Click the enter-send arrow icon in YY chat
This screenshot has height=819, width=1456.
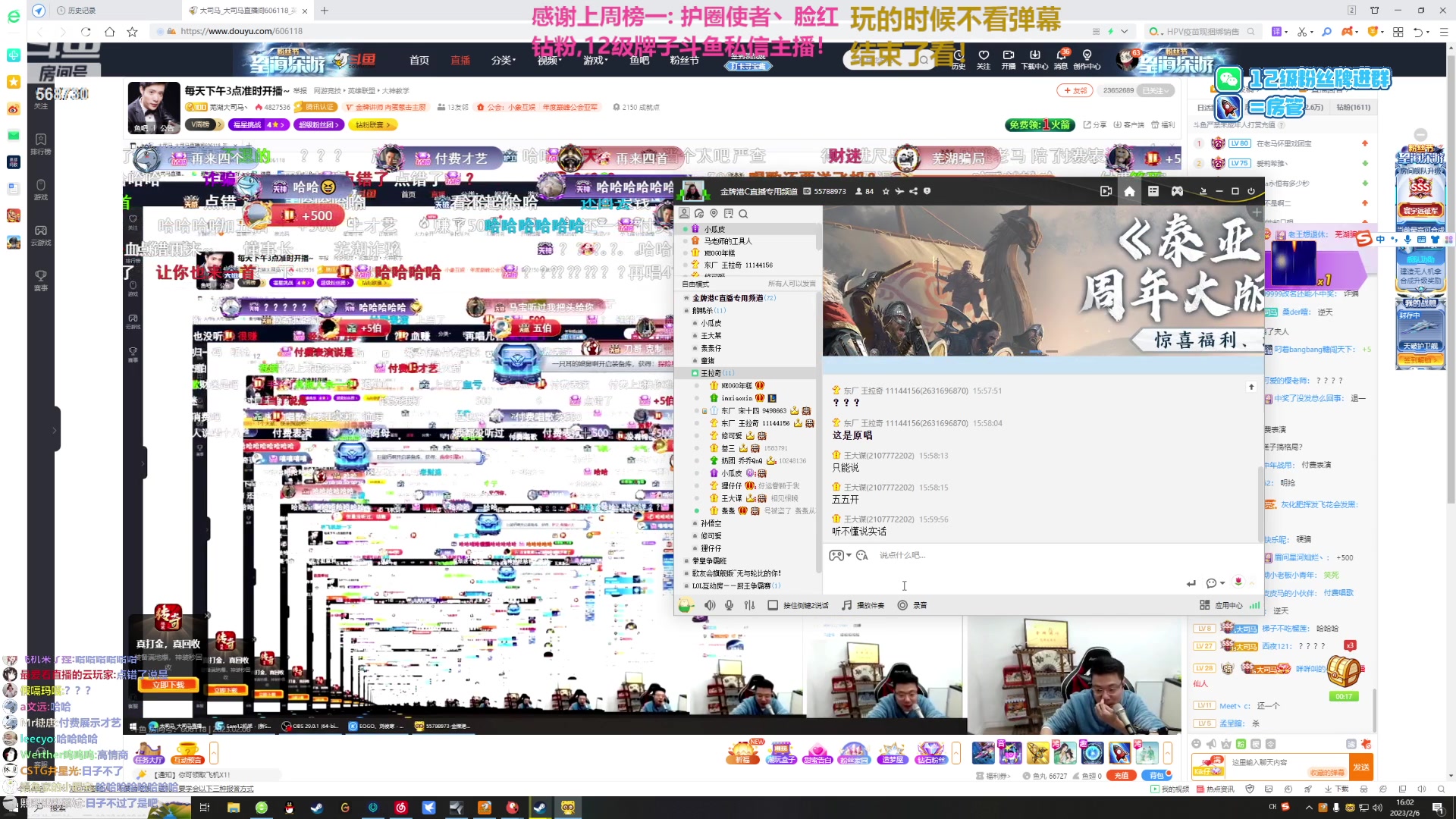1191,583
